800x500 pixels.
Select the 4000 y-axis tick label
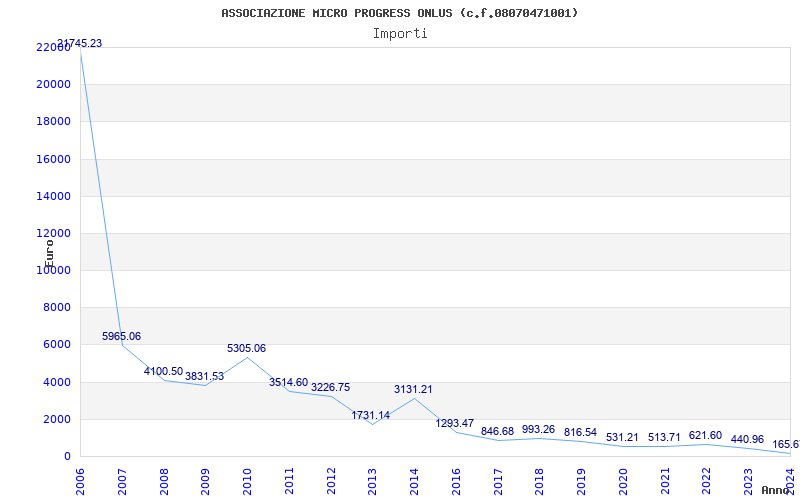coord(56,382)
